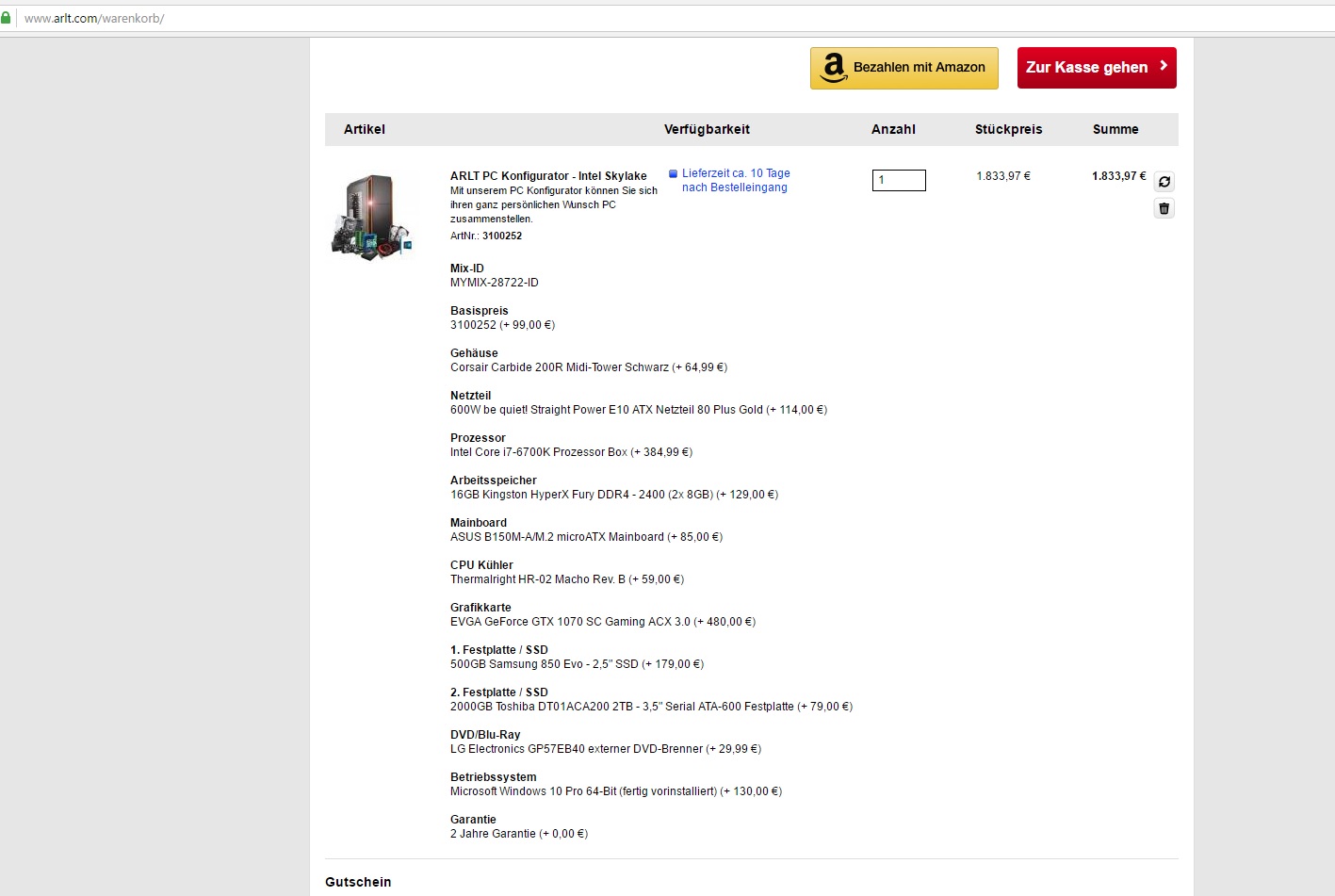Viewport: 1335px width, 896px height.
Task: Click the www.arlt.com/warenkorb address bar
Action: (x=94, y=18)
